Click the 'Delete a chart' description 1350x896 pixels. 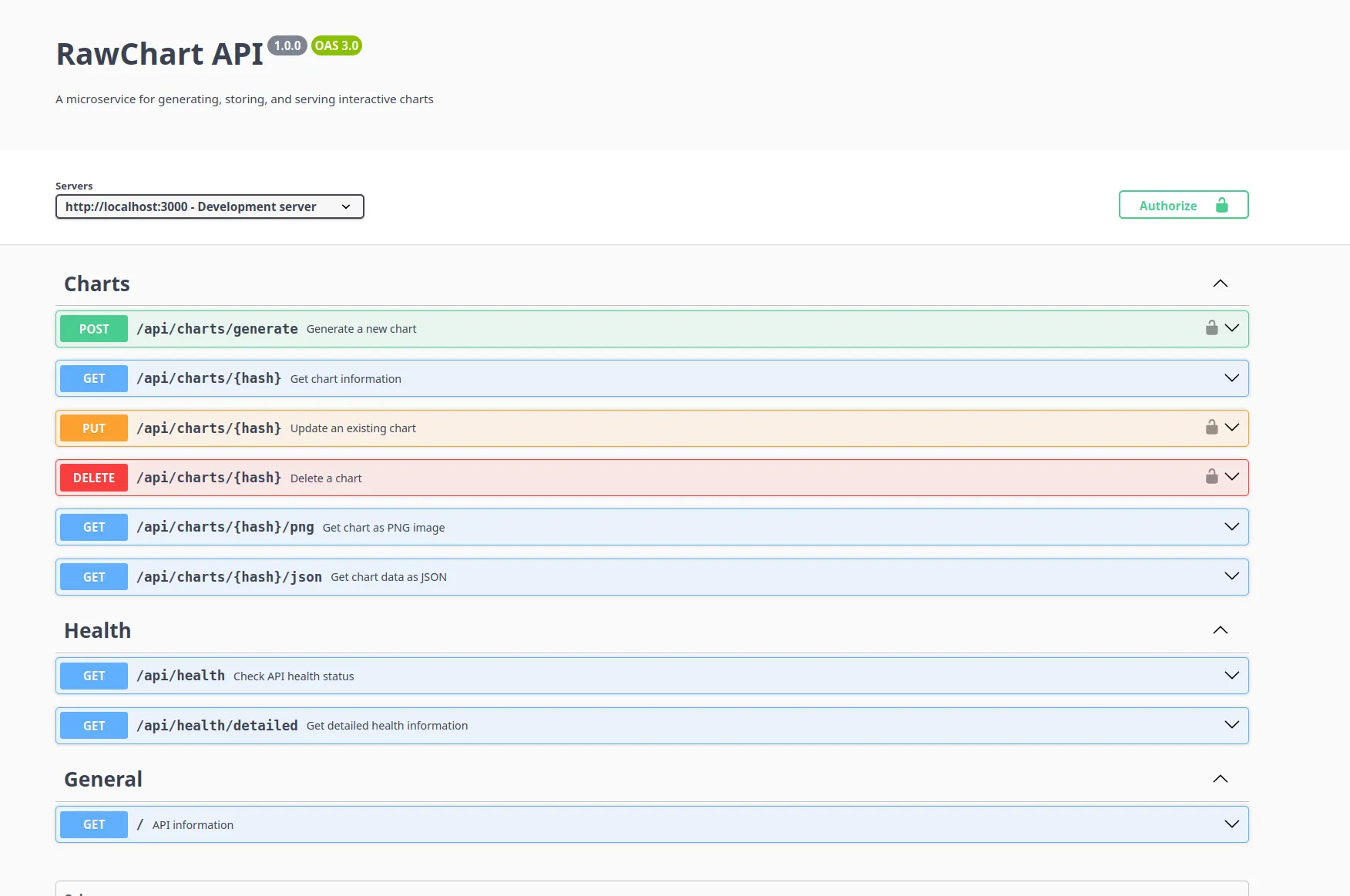pos(326,478)
